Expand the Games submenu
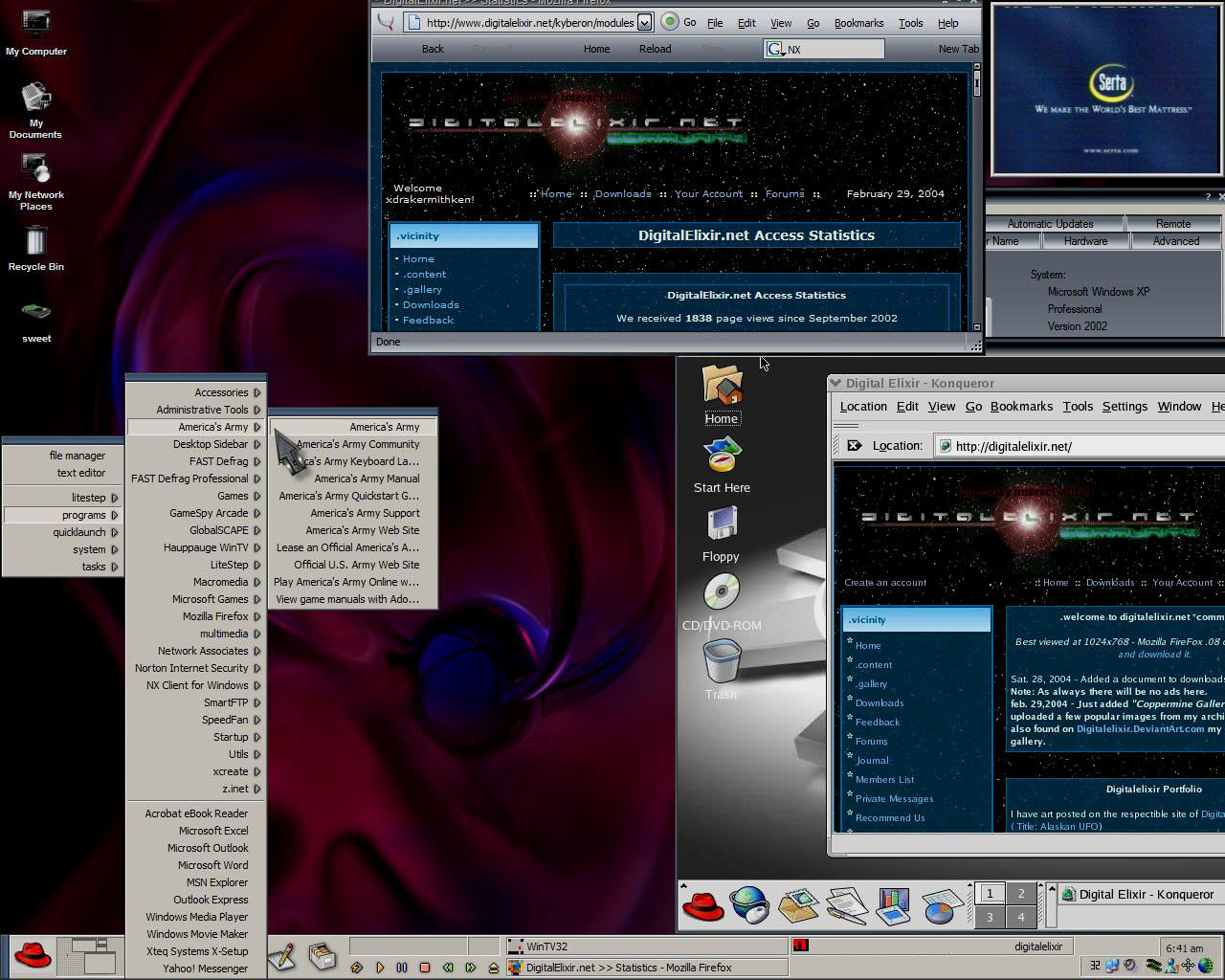Screen dimensions: 1225x980 point(196,496)
